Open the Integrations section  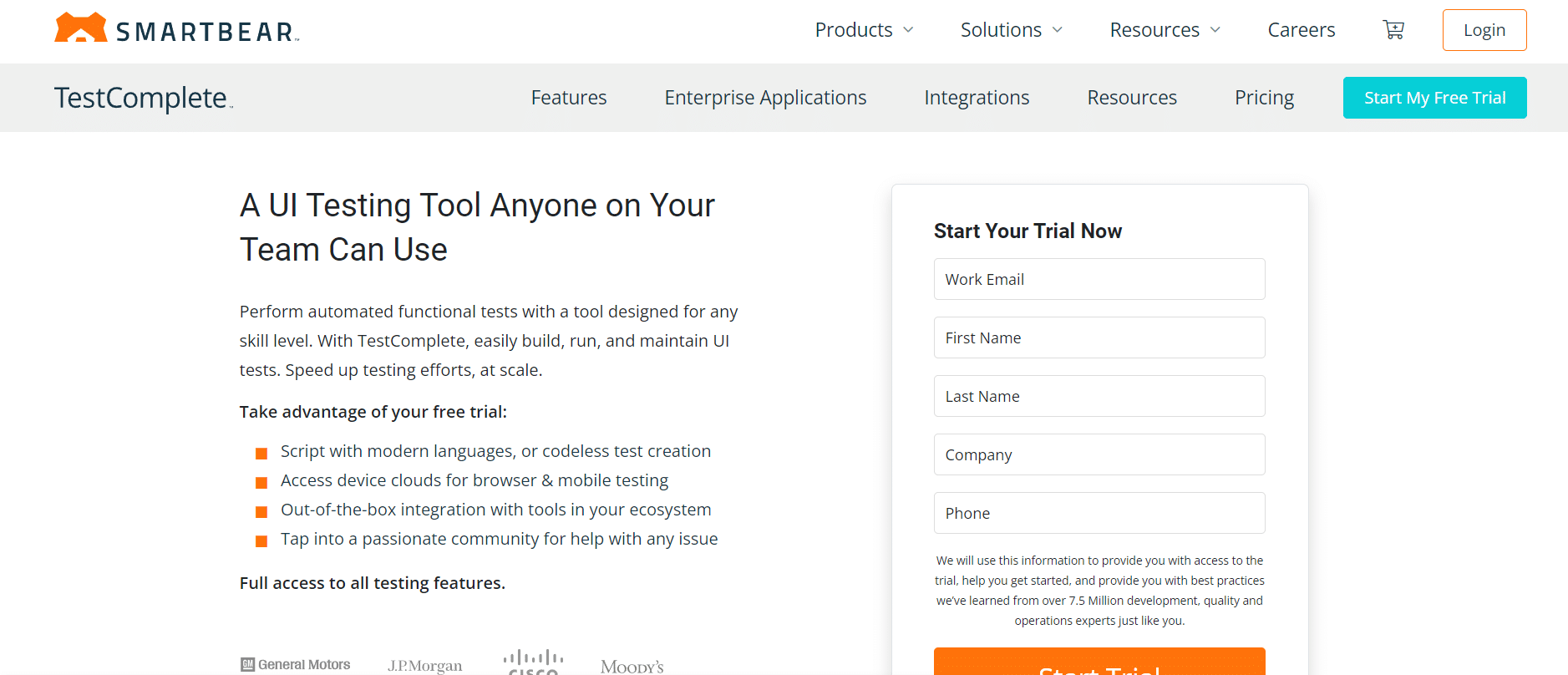[977, 98]
